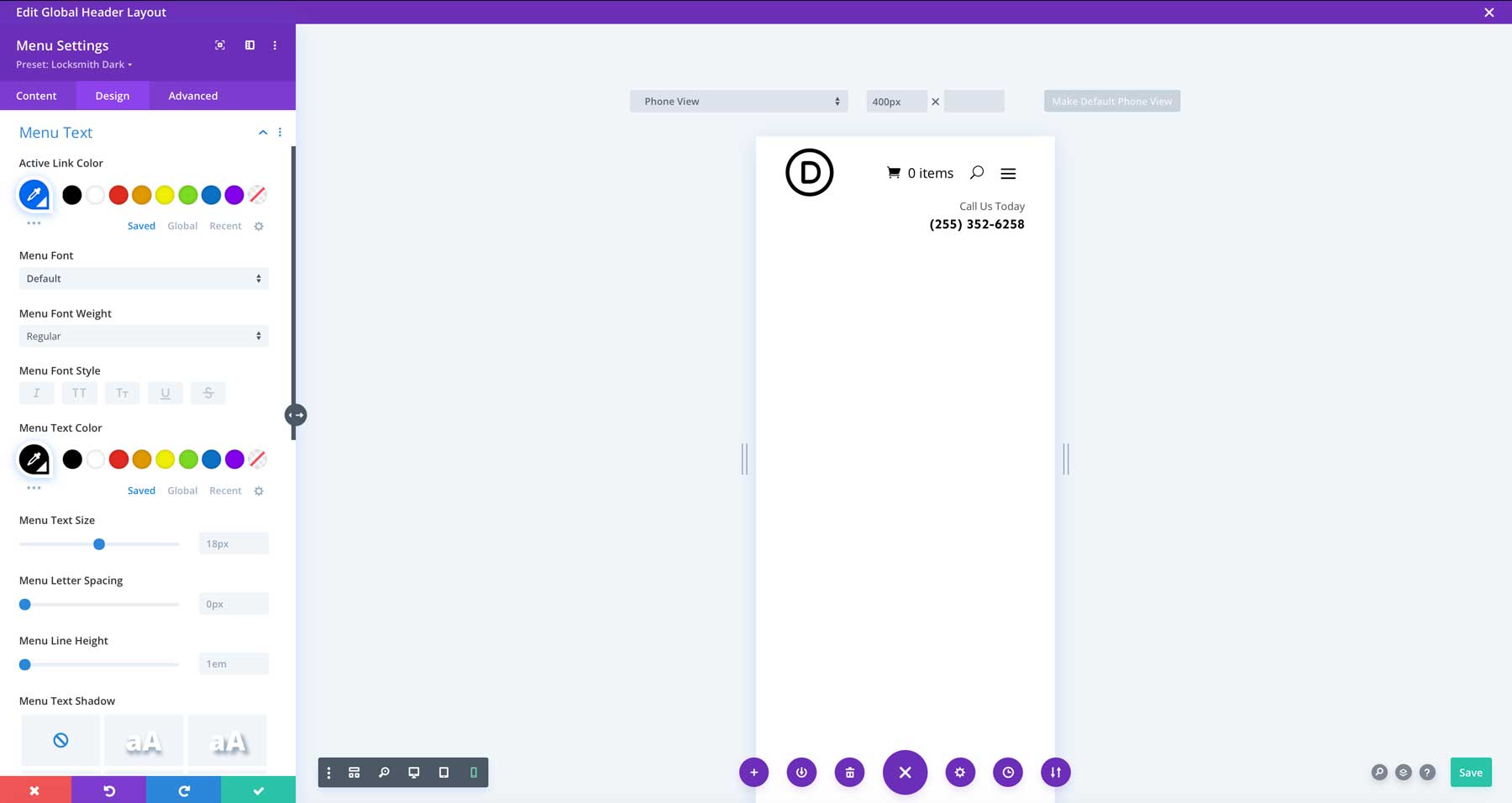This screenshot has height=803, width=1512.
Task: Open the hamburger menu in the preview header
Action: click(x=1007, y=173)
